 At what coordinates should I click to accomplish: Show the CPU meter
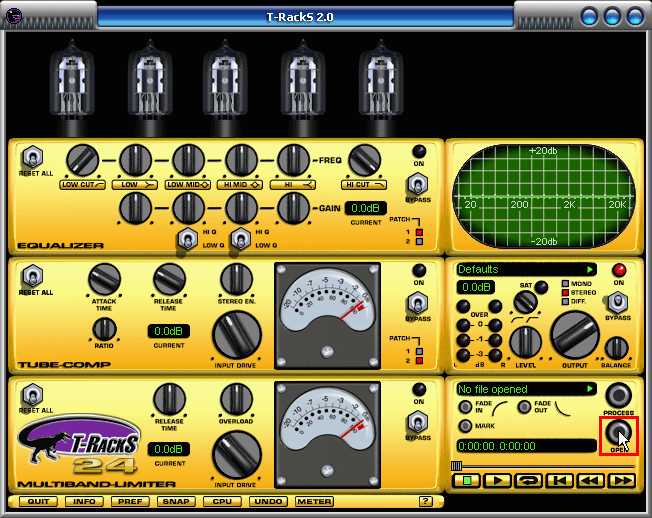click(222, 501)
